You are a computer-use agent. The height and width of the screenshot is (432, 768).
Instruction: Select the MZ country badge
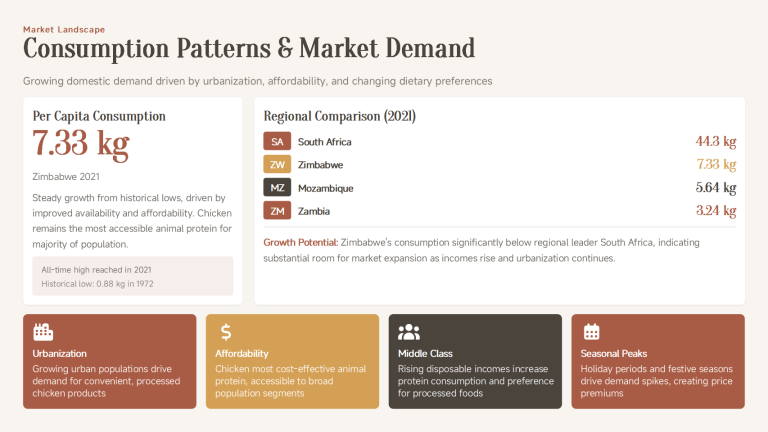[x=277, y=188]
